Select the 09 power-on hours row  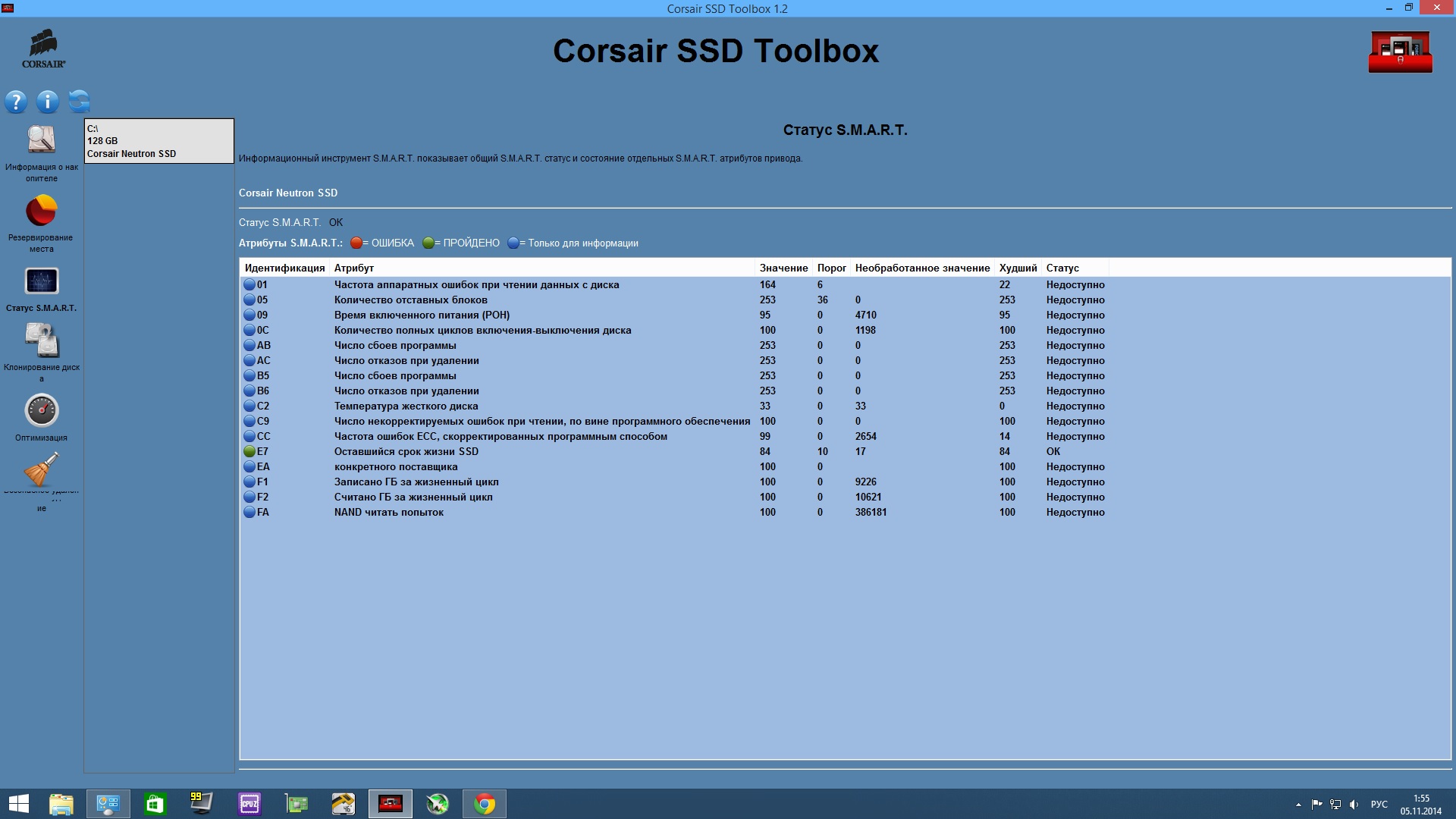click(422, 315)
